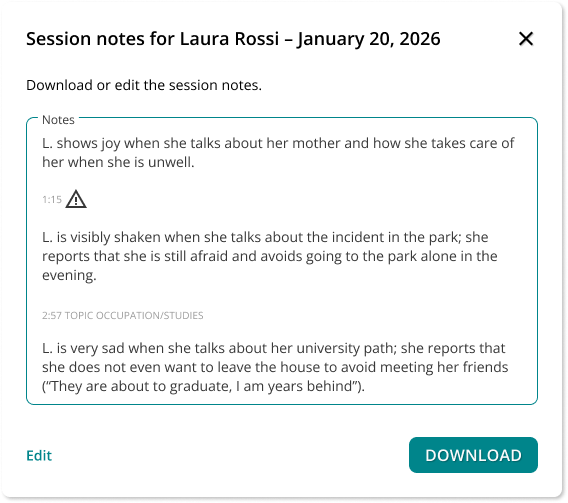This screenshot has width=568, height=503.
Task: Click the paragraph about the park incident
Action: click(x=270, y=256)
